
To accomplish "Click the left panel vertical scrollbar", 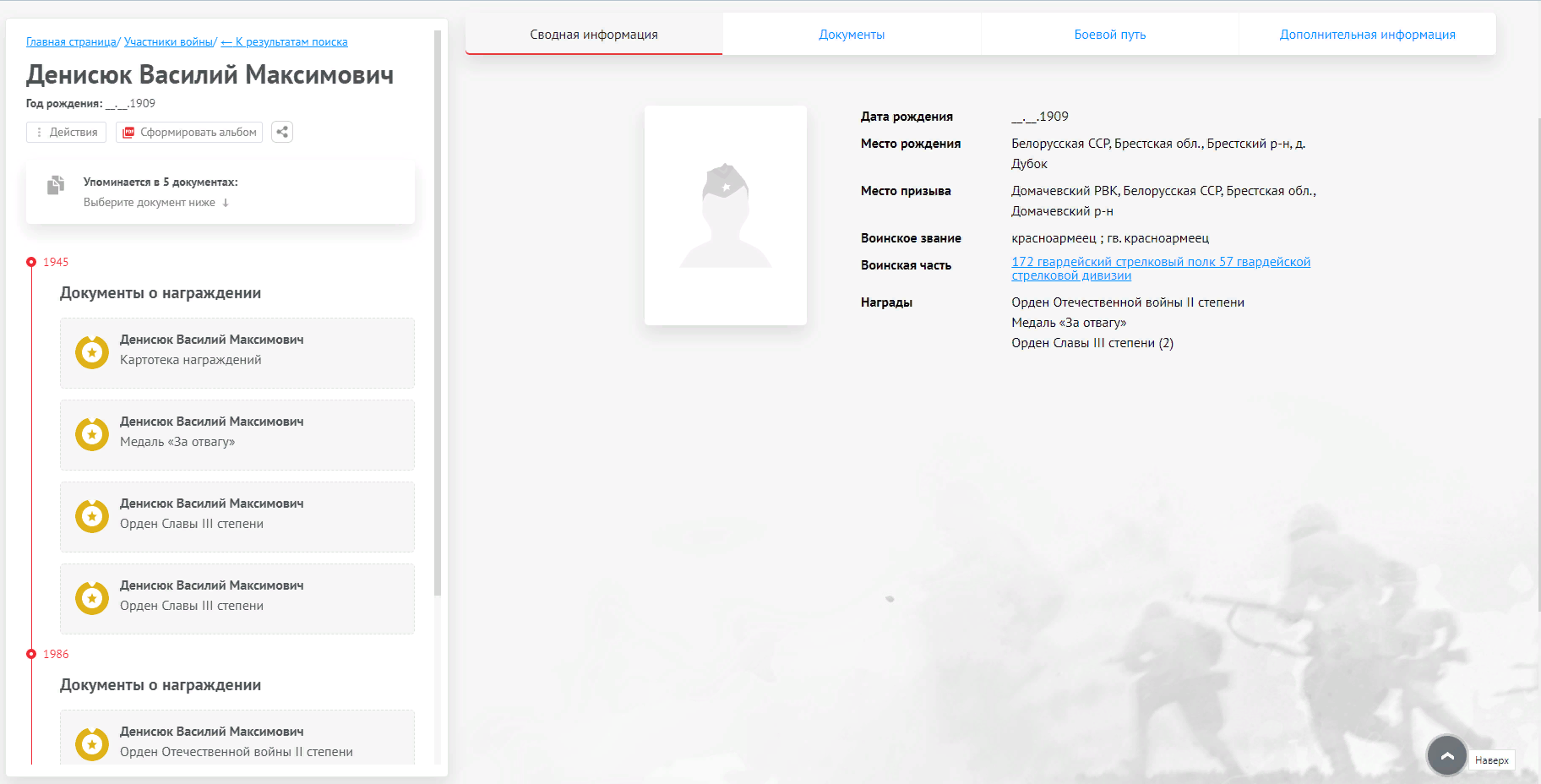I will [438, 313].
